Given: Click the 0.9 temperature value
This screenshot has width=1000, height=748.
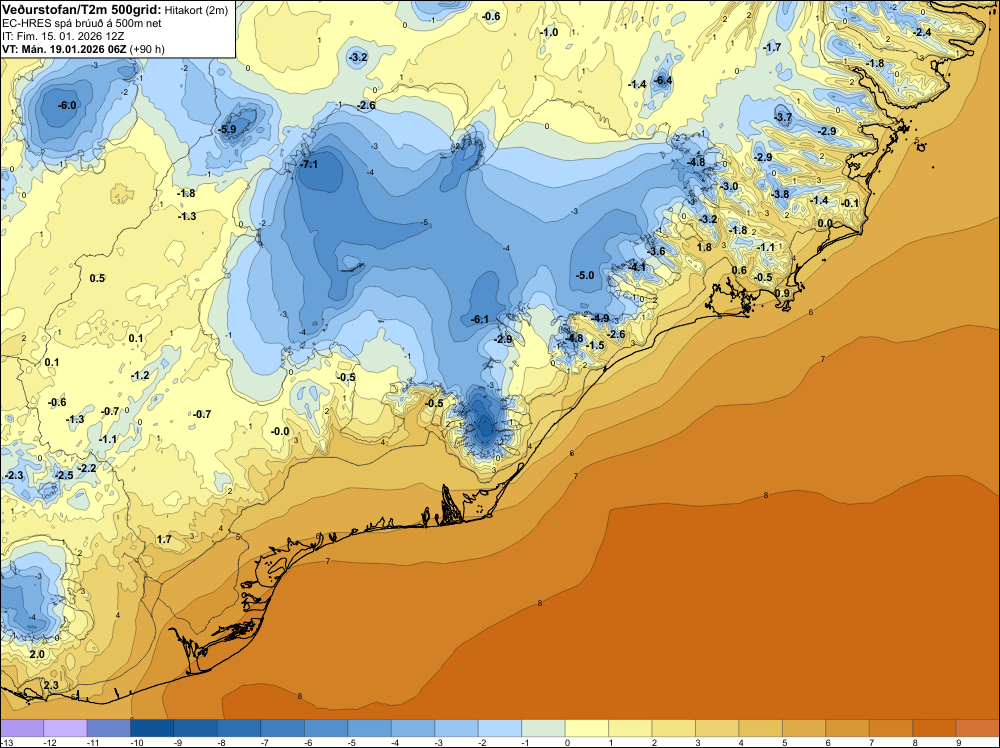Looking at the screenshot, I should tap(782, 293).
